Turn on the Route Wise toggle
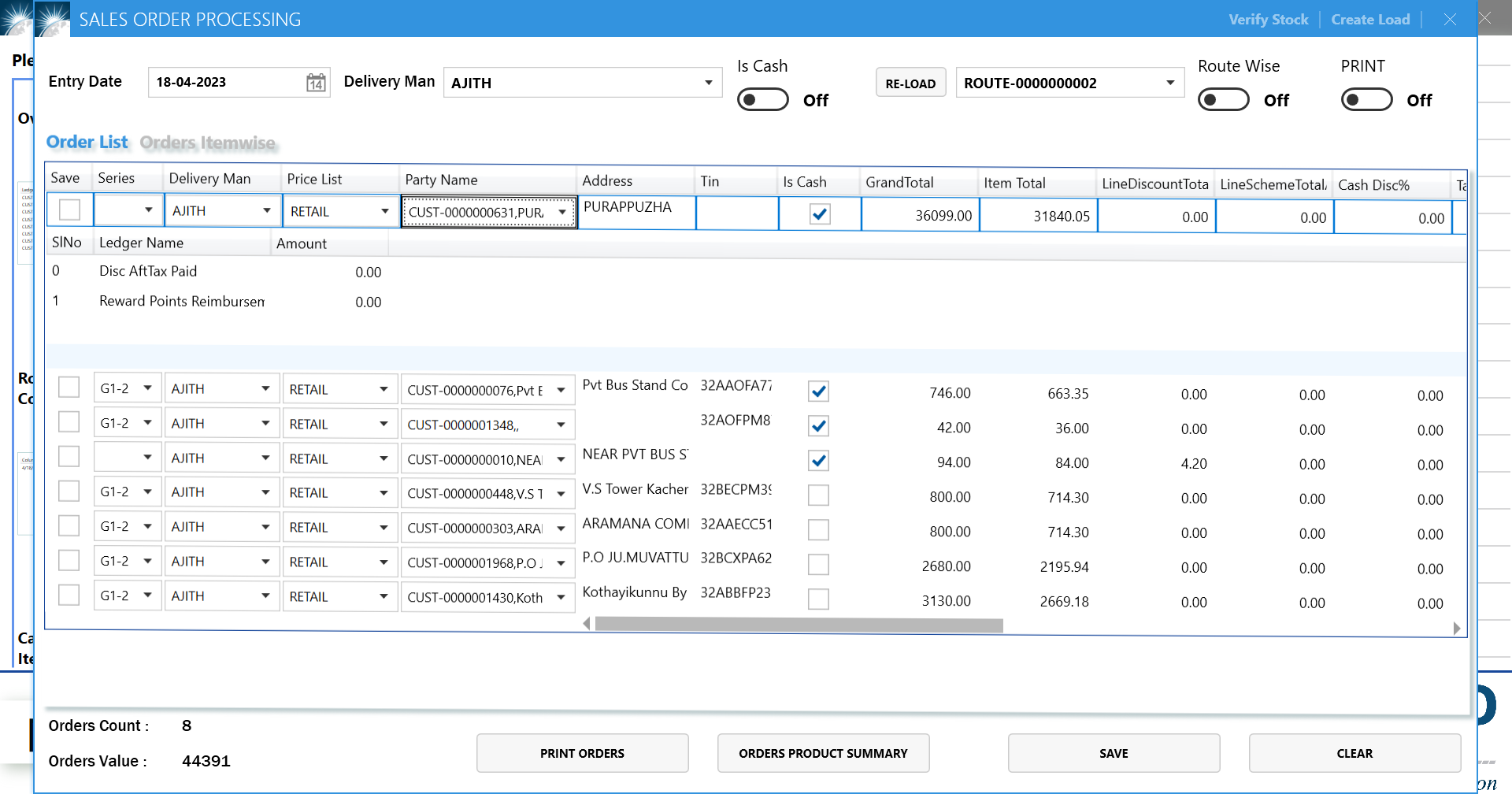 coord(1223,99)
